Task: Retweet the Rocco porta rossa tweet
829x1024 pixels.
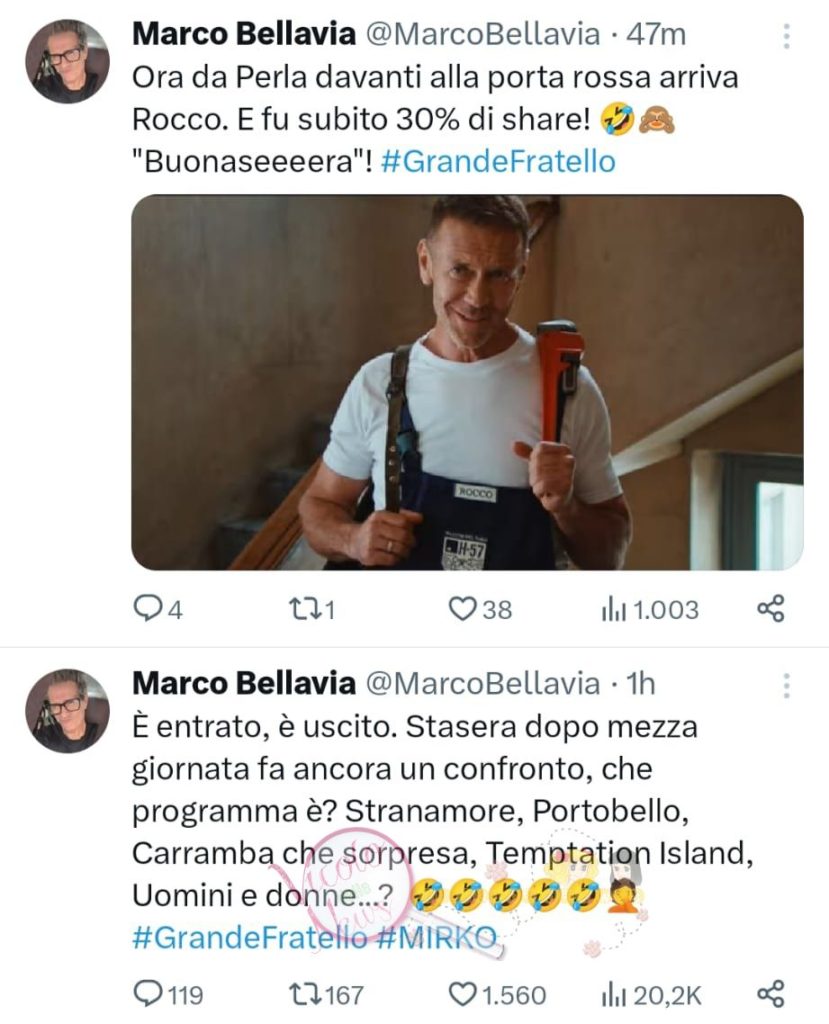Action: [312, 609]
